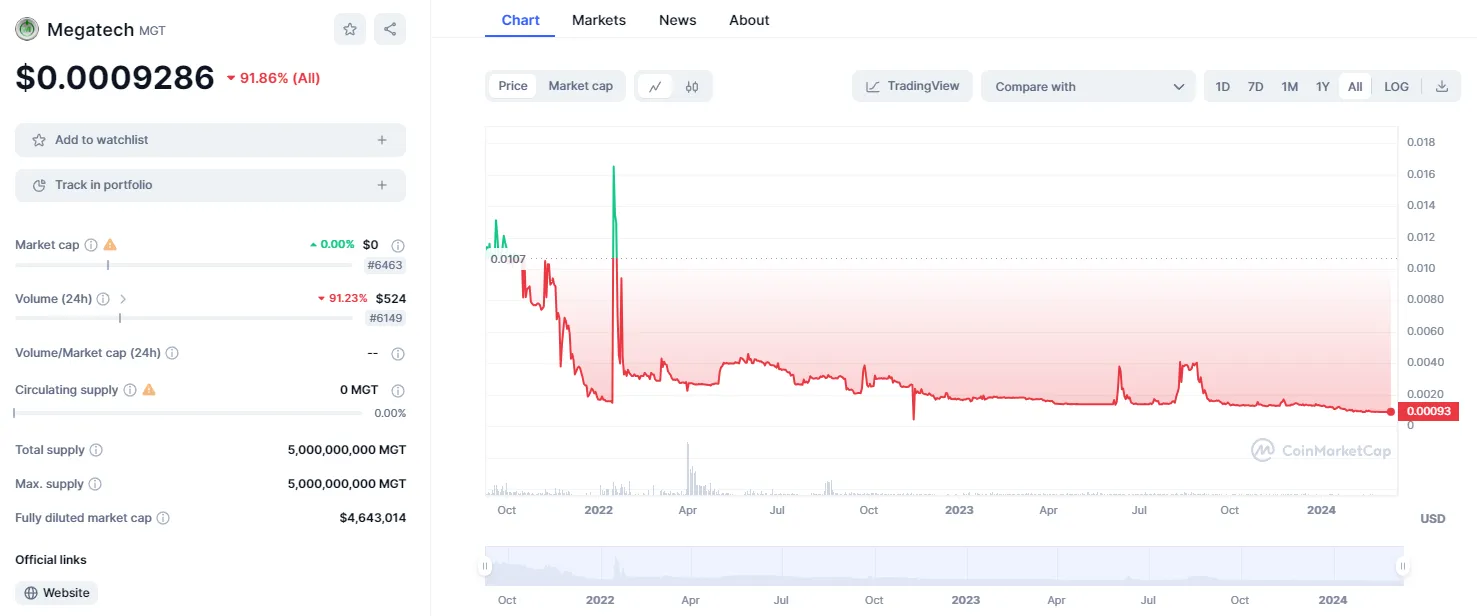Viewport: 1477px width, 616px height.
Task: Open info icon beside the $524 volume value
Action: click(398, 299)
